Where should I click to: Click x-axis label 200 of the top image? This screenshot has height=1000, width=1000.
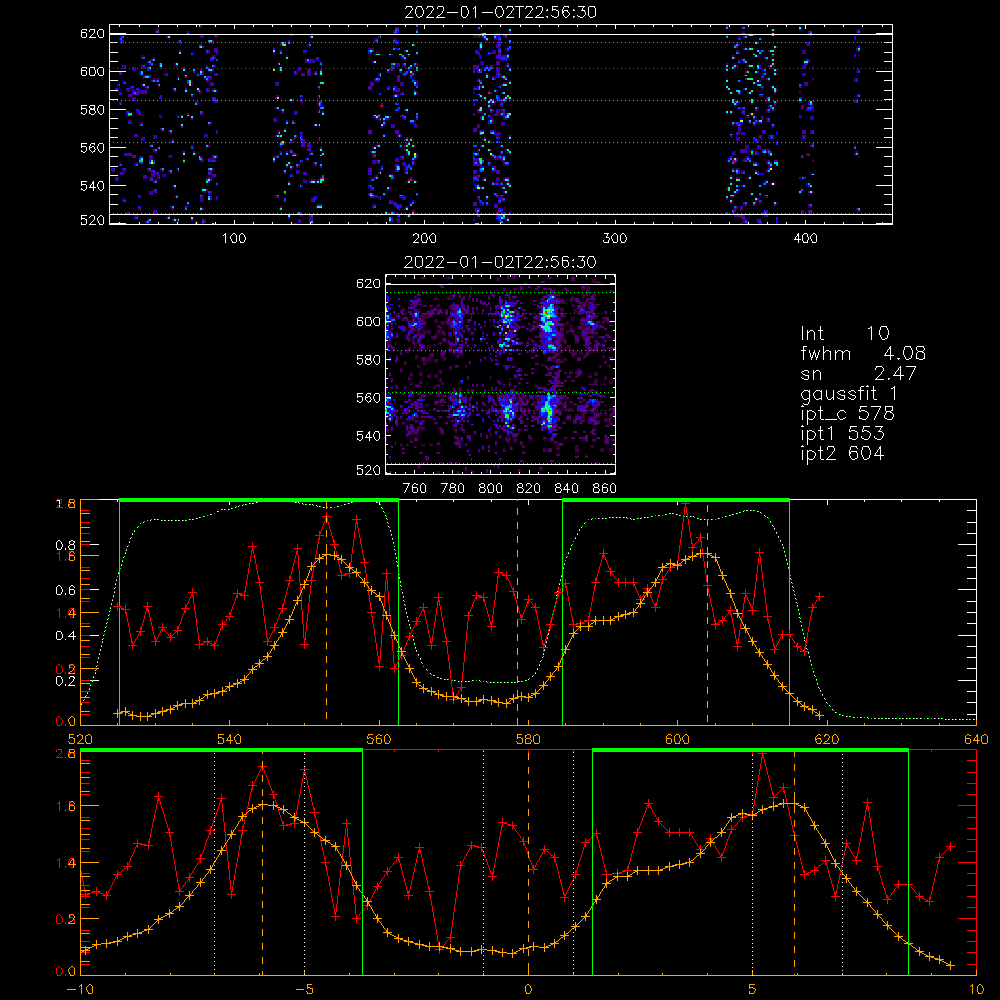pos(425,239)
